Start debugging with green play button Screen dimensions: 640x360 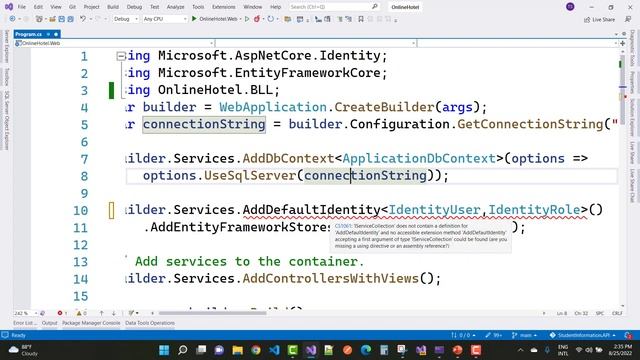(194, 19)
